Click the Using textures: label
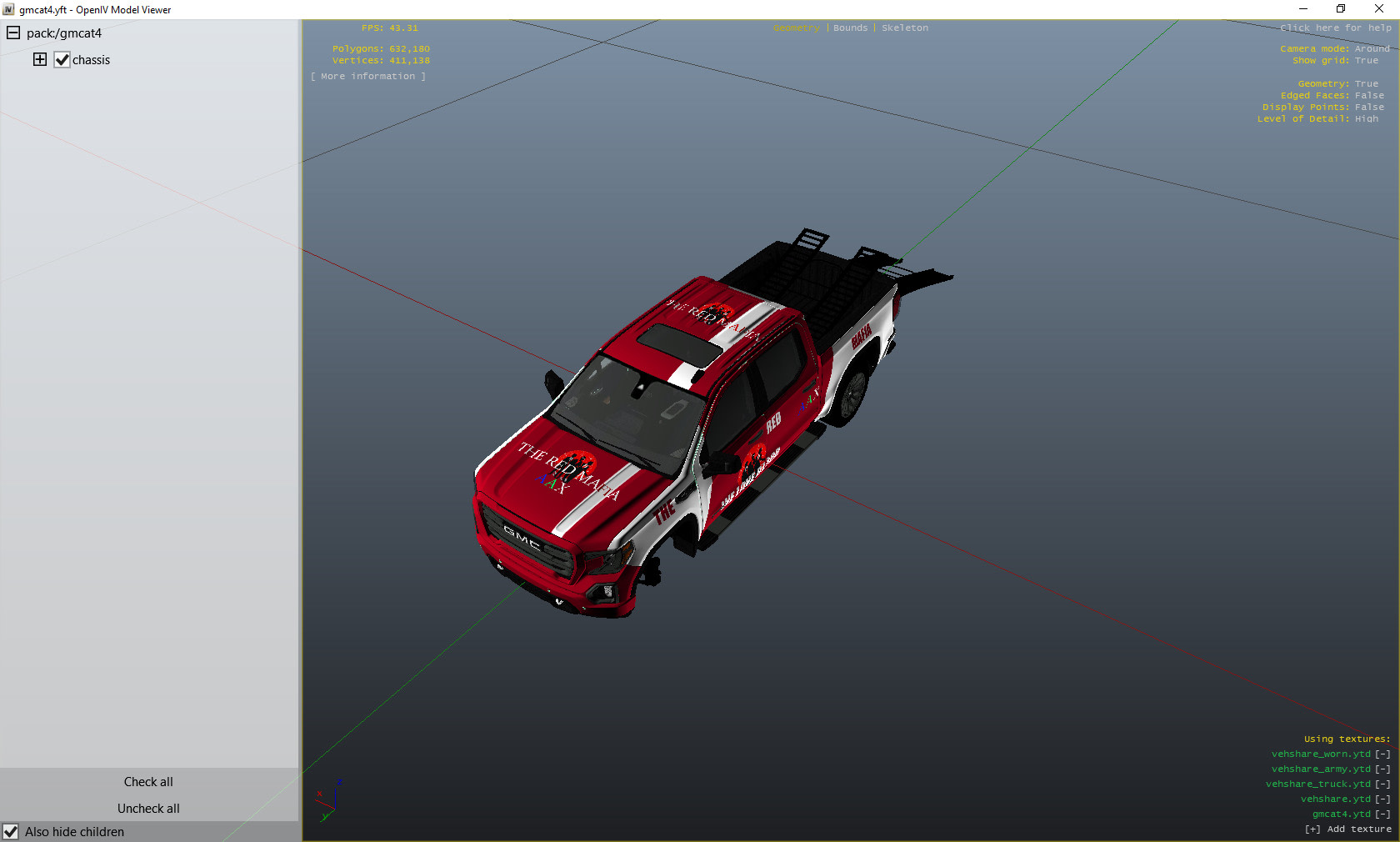Viewport: 1400px width, 842px height. tap(1347, 739)
